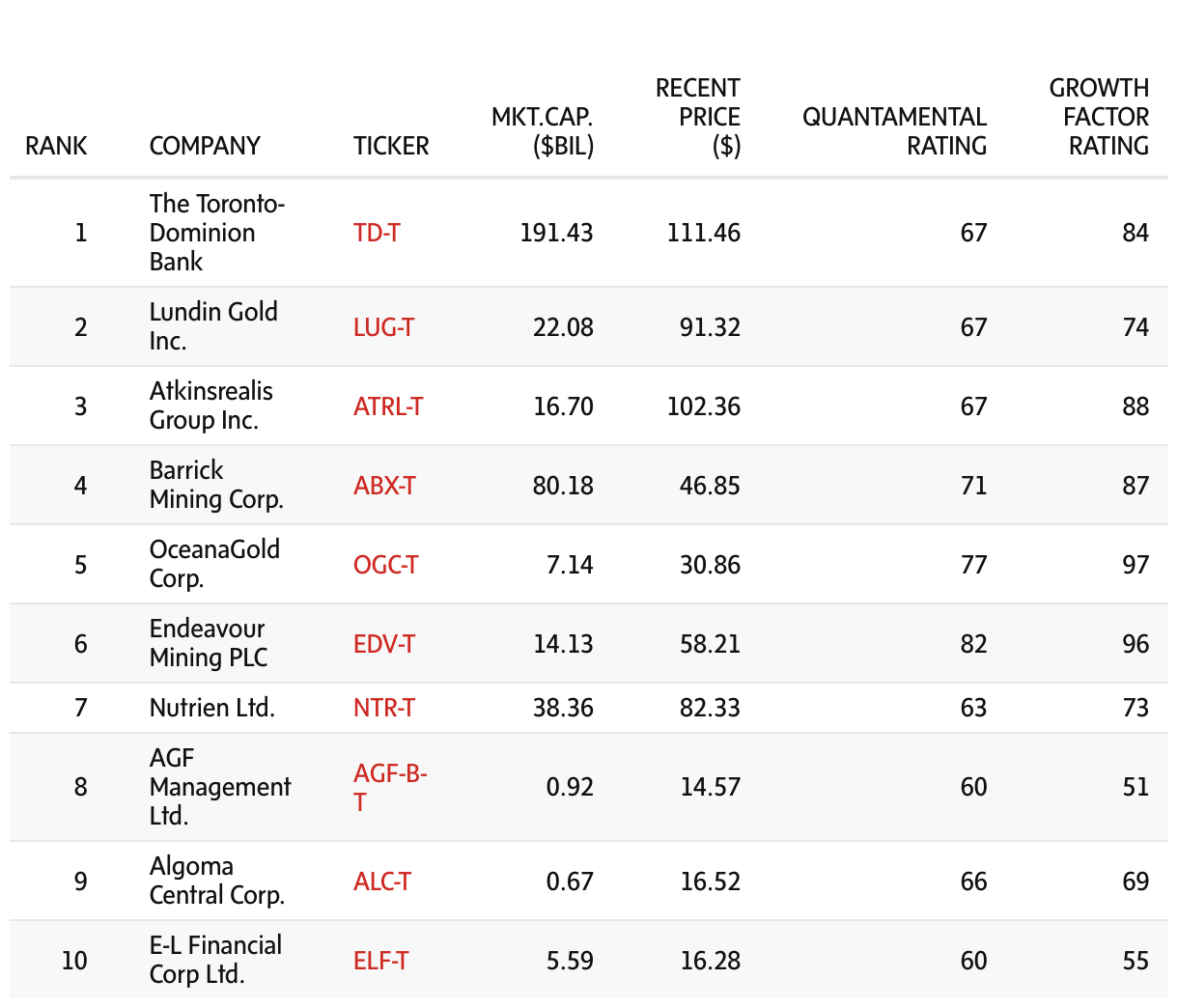The height and width of the screenshot is (1008, 1178).
Task: Click the EDV-T ticker link
Action: tap(384, 644)
